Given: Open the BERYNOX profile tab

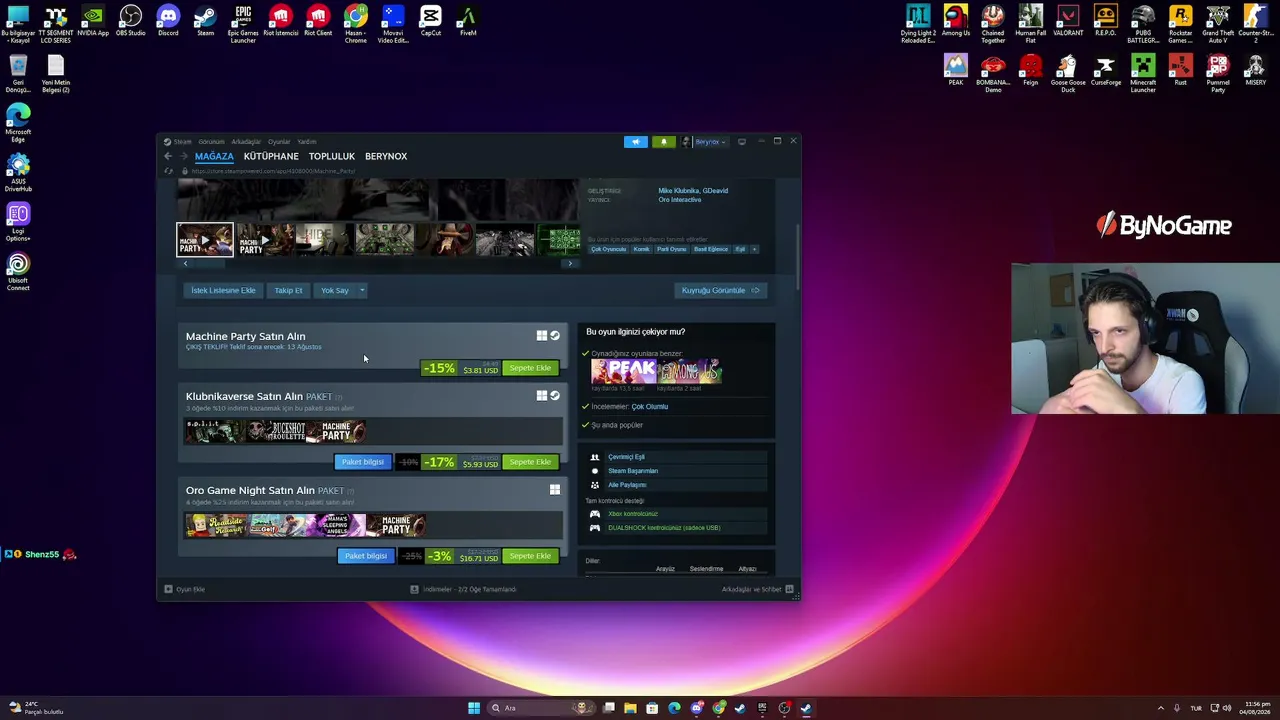Looking at the screenshot, I should click(386, 156).
